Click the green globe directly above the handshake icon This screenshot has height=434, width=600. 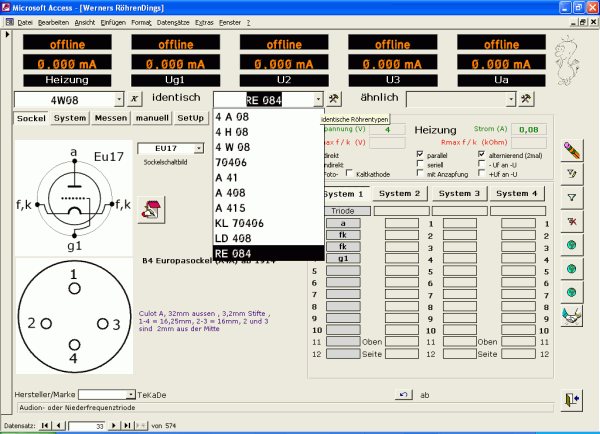pos(572,293)
